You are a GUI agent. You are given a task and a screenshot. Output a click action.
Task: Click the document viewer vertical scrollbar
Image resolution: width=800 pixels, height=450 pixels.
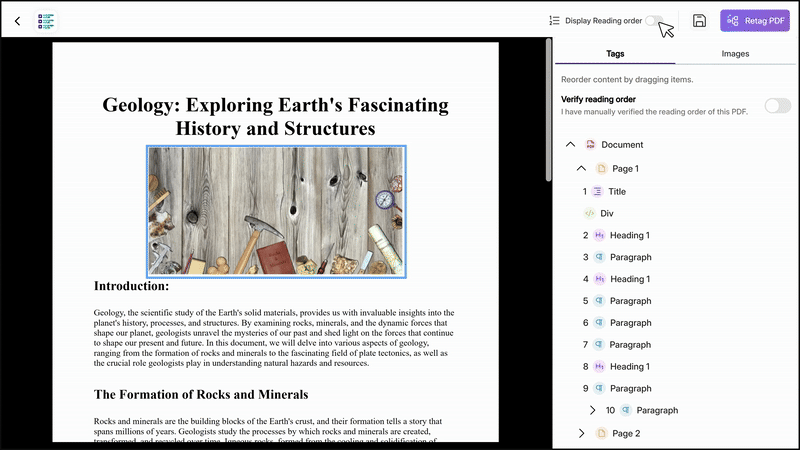point(548,110)
